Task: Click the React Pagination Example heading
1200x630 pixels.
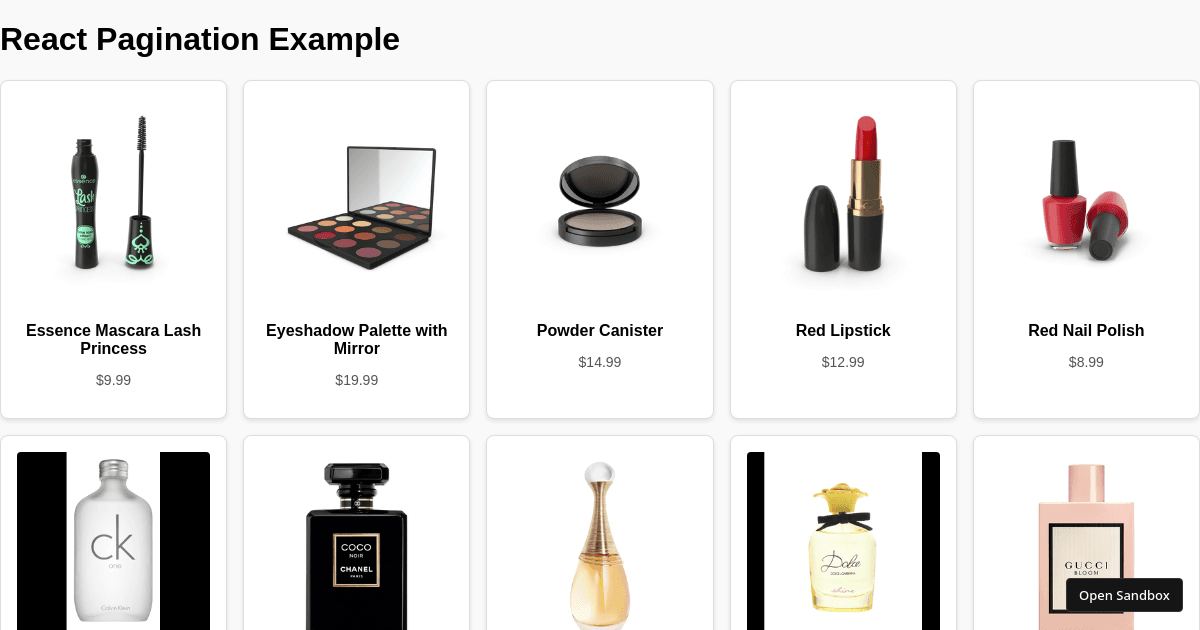Action: [x=200, y=39]
